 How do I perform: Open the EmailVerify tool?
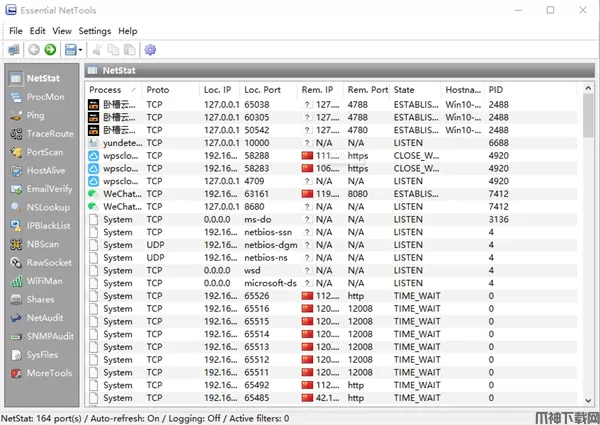(x=42, y=189)
